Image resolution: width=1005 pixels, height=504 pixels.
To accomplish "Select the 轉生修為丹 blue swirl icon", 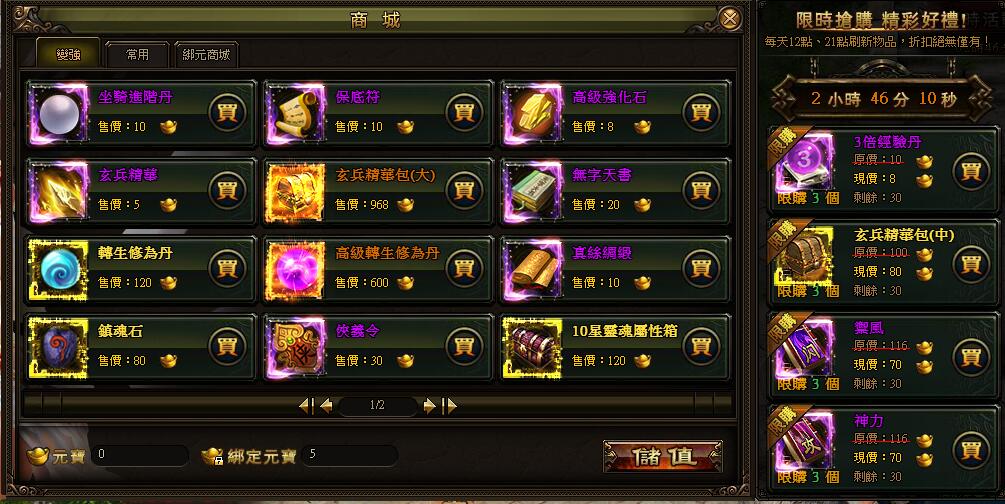I will [x=59, y=270].
